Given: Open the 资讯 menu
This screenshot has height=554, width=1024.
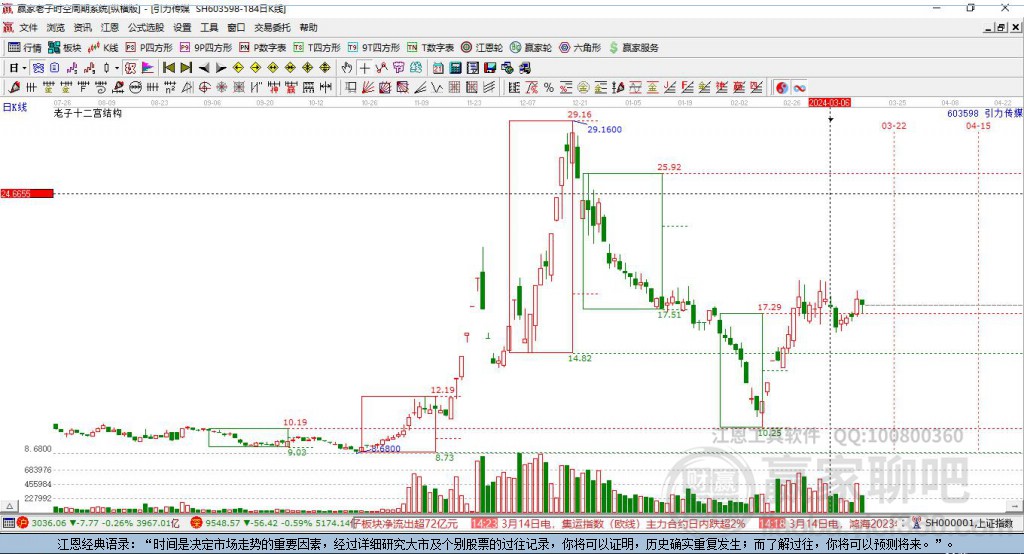Looking at the screenshot, I should pos(82,27).
